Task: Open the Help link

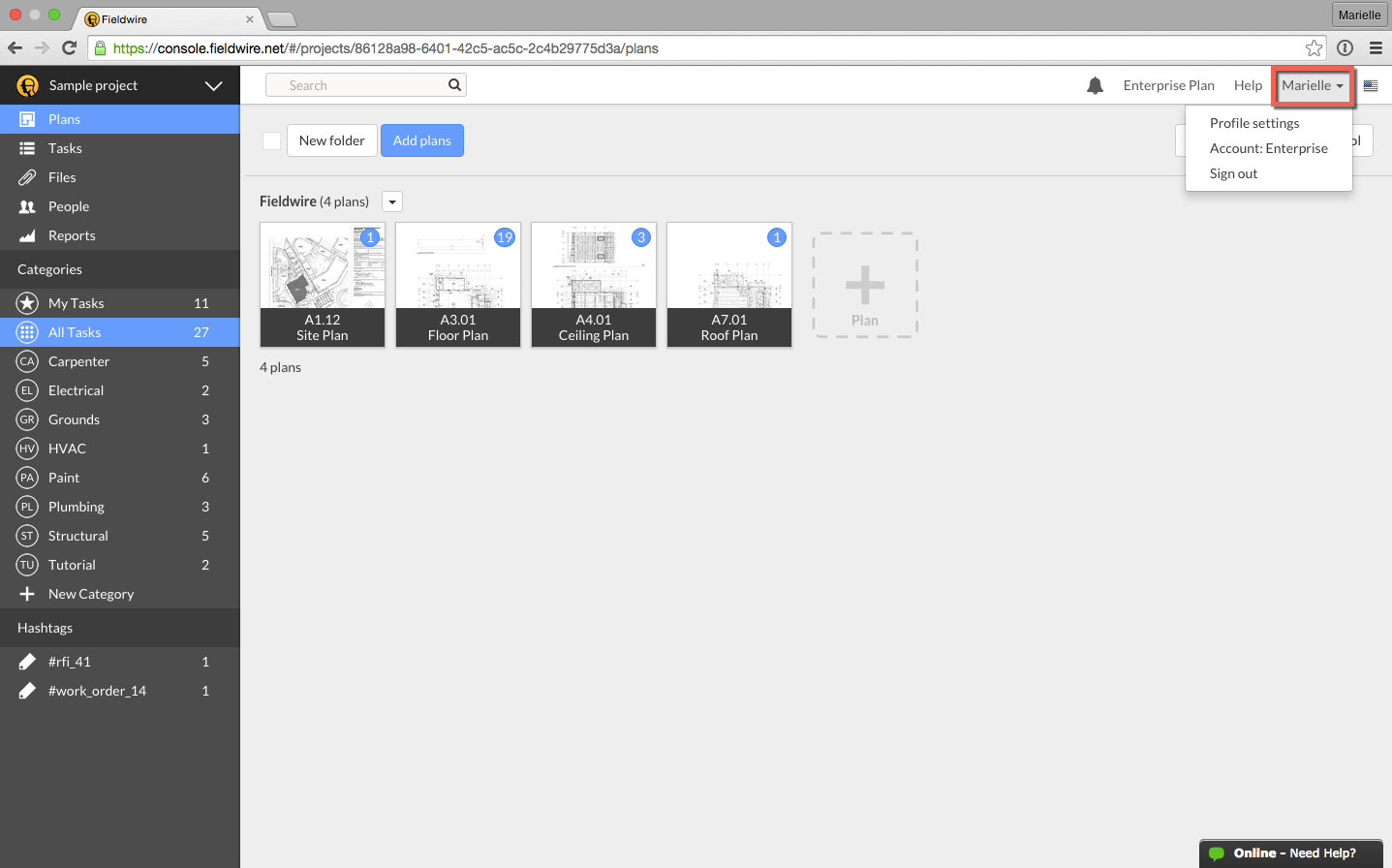Action: (x=1248, y=85)
